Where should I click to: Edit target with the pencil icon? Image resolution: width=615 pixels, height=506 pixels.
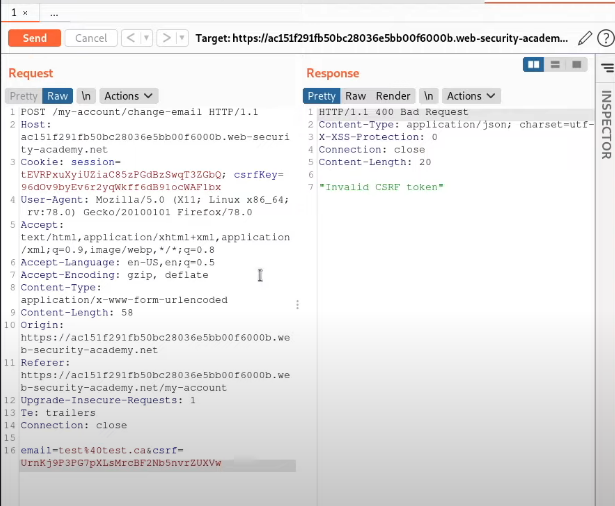(x=585, y=38)
